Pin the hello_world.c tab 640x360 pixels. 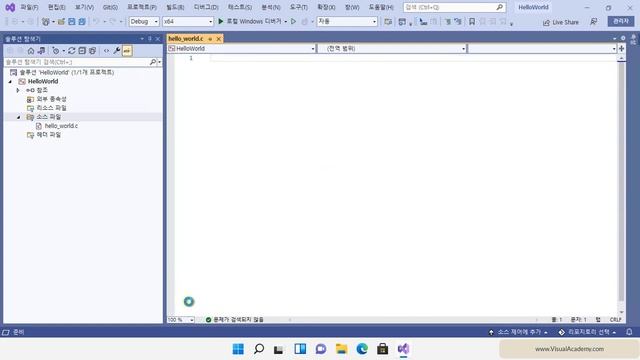(210, 39)
